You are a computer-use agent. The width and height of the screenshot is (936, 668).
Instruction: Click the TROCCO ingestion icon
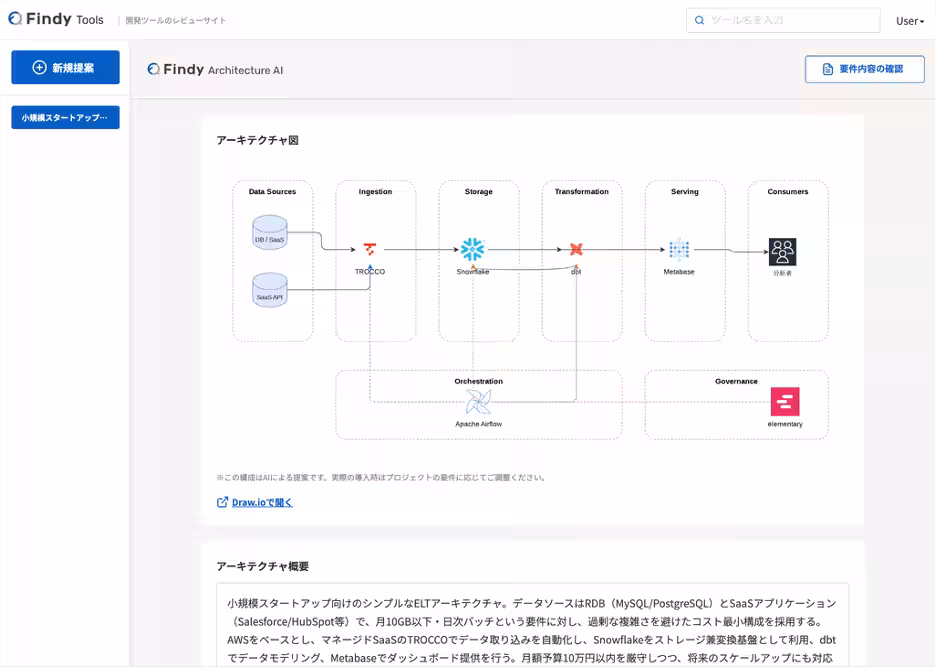(370, 249)
